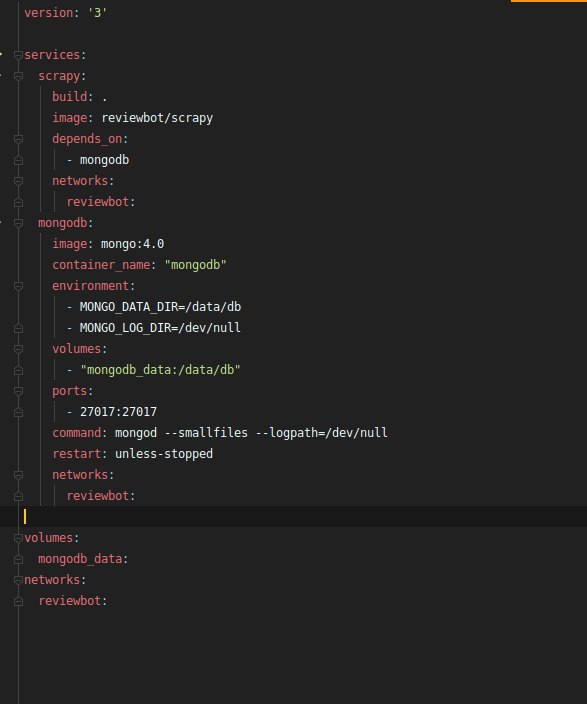
Task: Click the fold end marker beside '- mongodb'
Action: pos(18,160)
